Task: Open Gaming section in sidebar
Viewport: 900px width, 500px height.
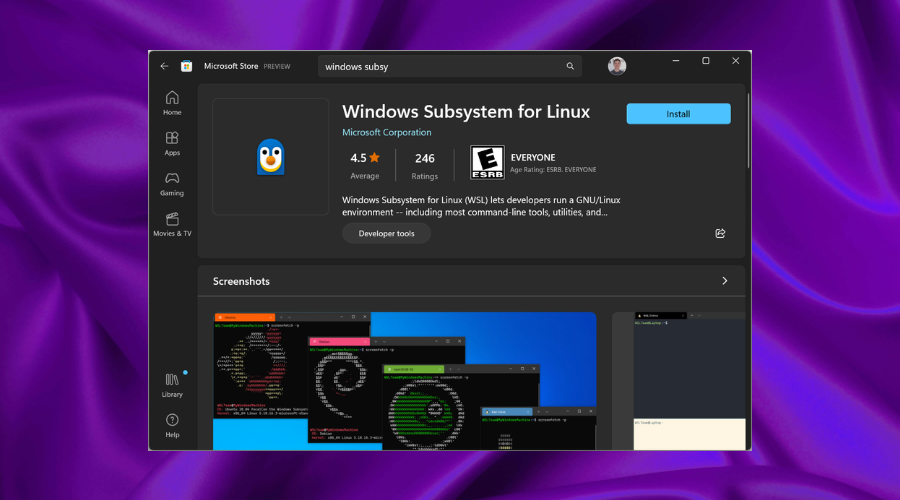Action: click(x=172, y=184)
